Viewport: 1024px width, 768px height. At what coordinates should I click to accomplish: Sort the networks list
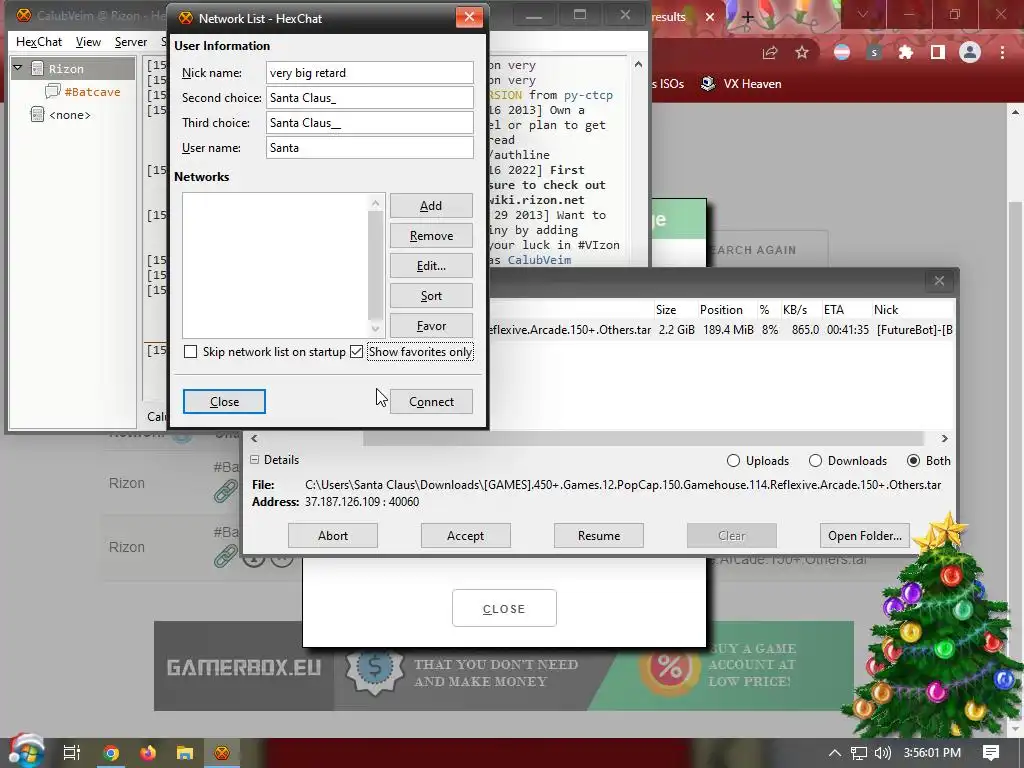[x=431, y=296]
